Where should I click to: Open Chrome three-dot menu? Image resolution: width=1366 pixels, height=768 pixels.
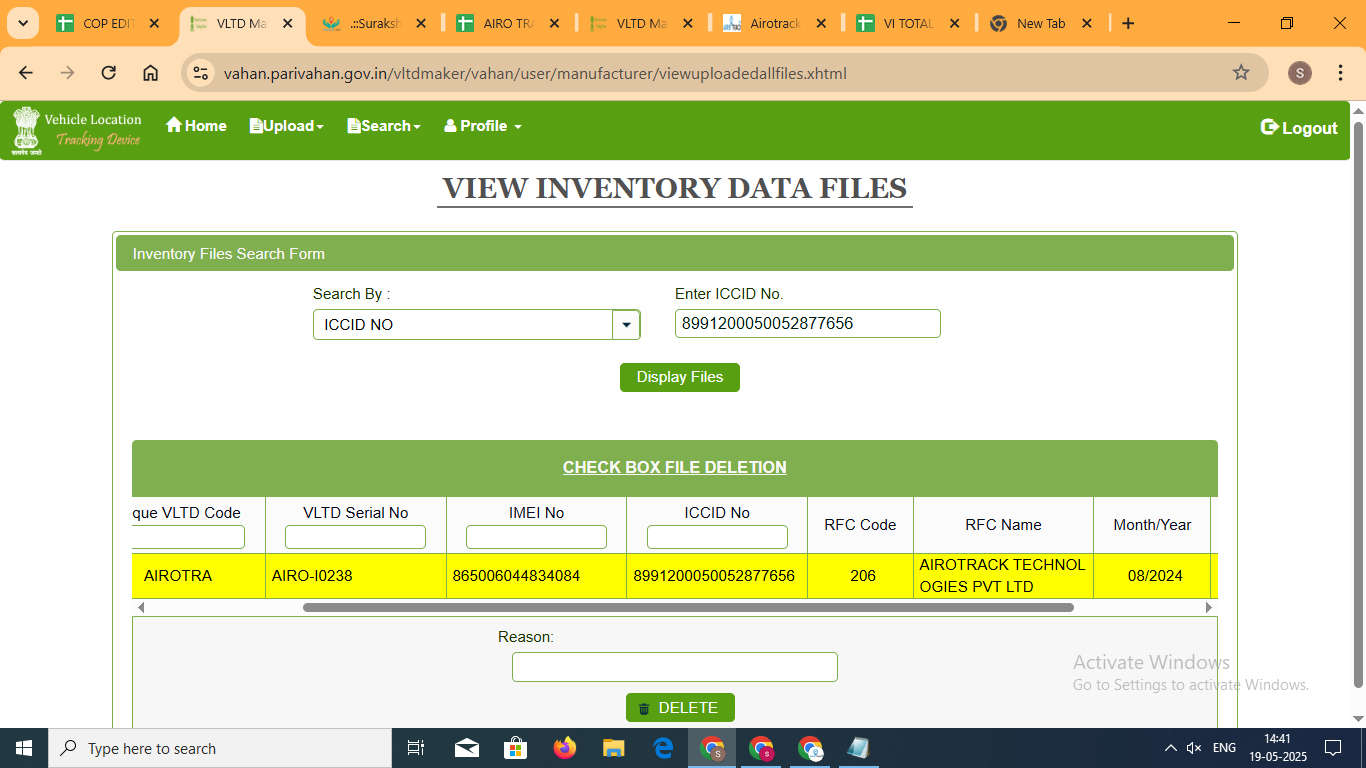point(1341,73)
